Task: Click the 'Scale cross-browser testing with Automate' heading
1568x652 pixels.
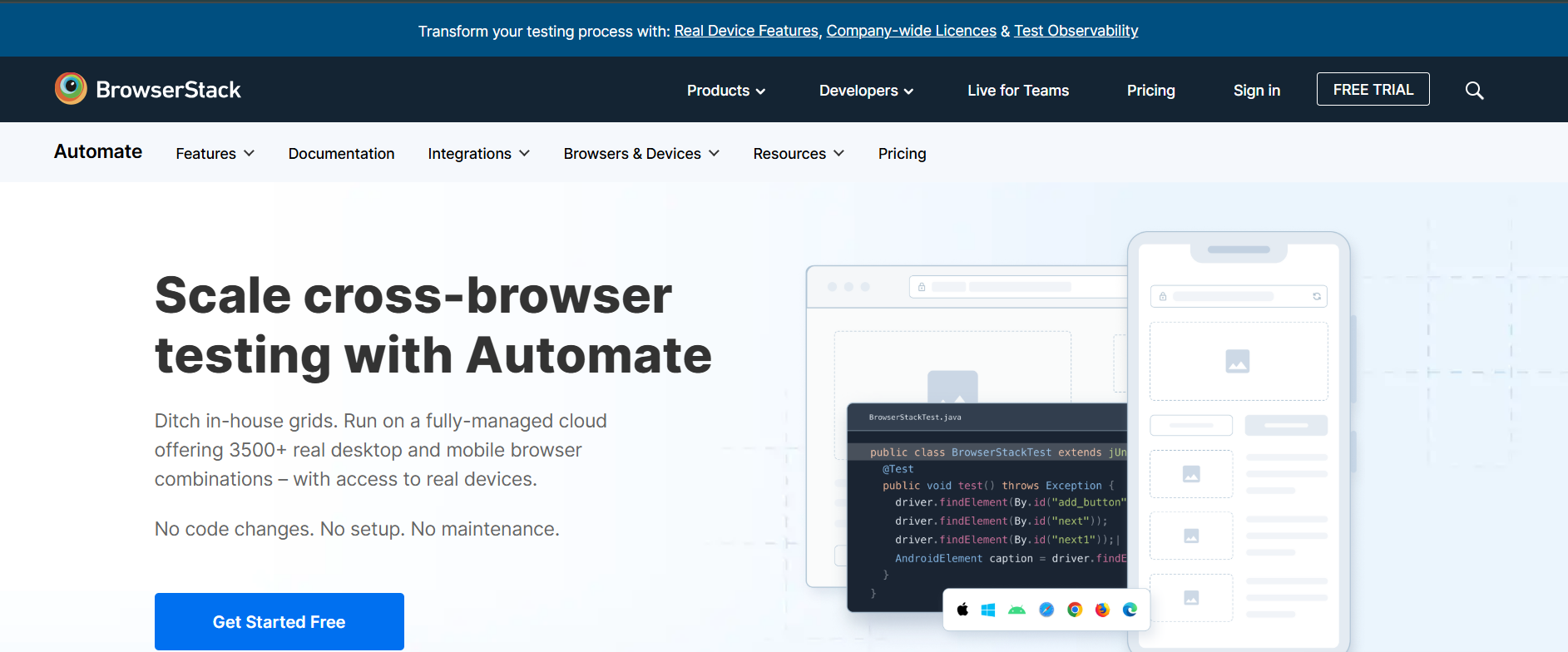Action: (433, 325)
